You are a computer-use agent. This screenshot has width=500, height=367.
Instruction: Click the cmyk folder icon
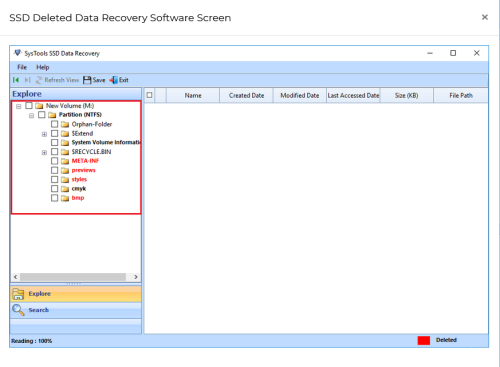point(65,189)
